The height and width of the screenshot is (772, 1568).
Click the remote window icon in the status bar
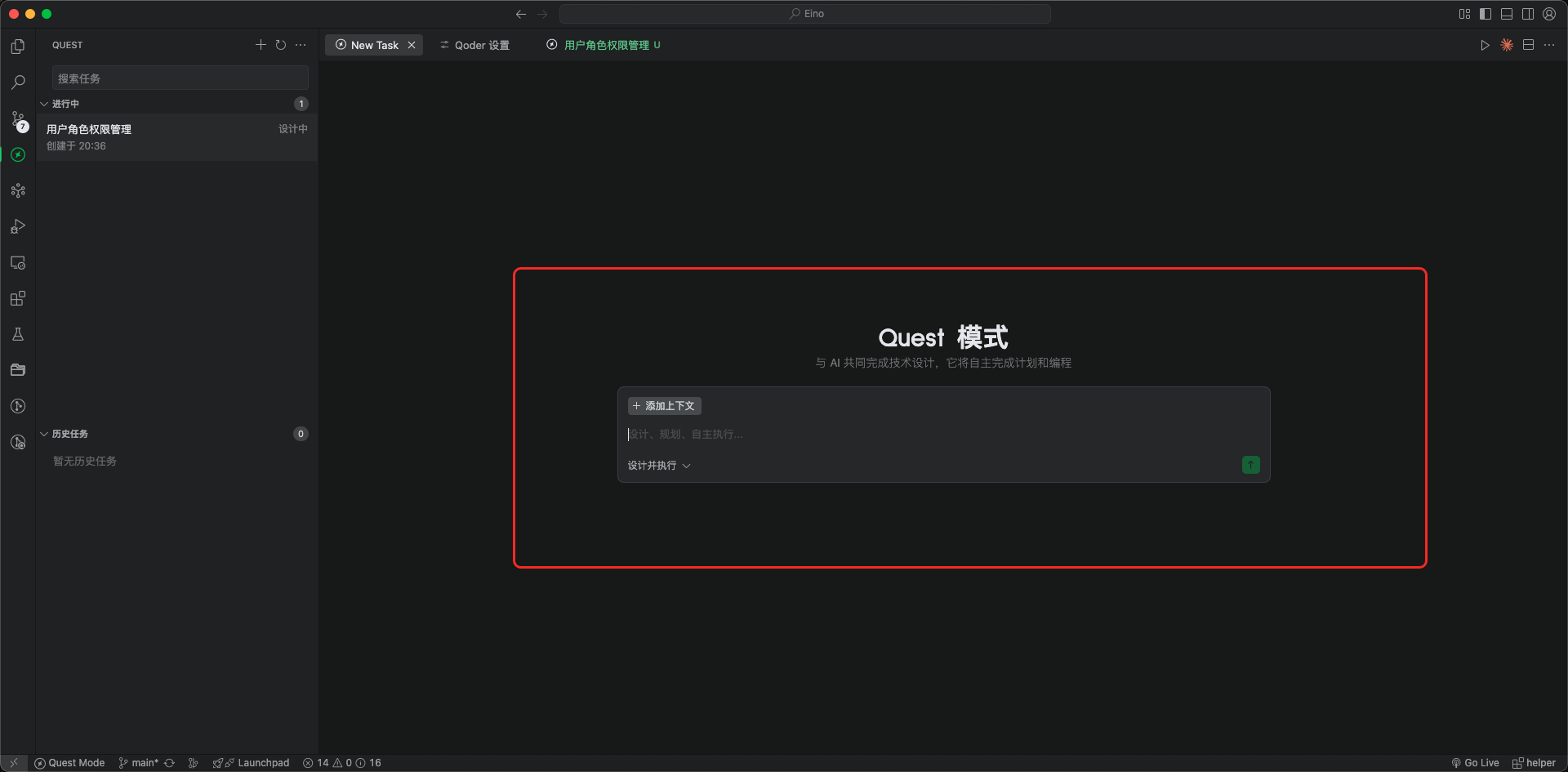coord(14,763)
